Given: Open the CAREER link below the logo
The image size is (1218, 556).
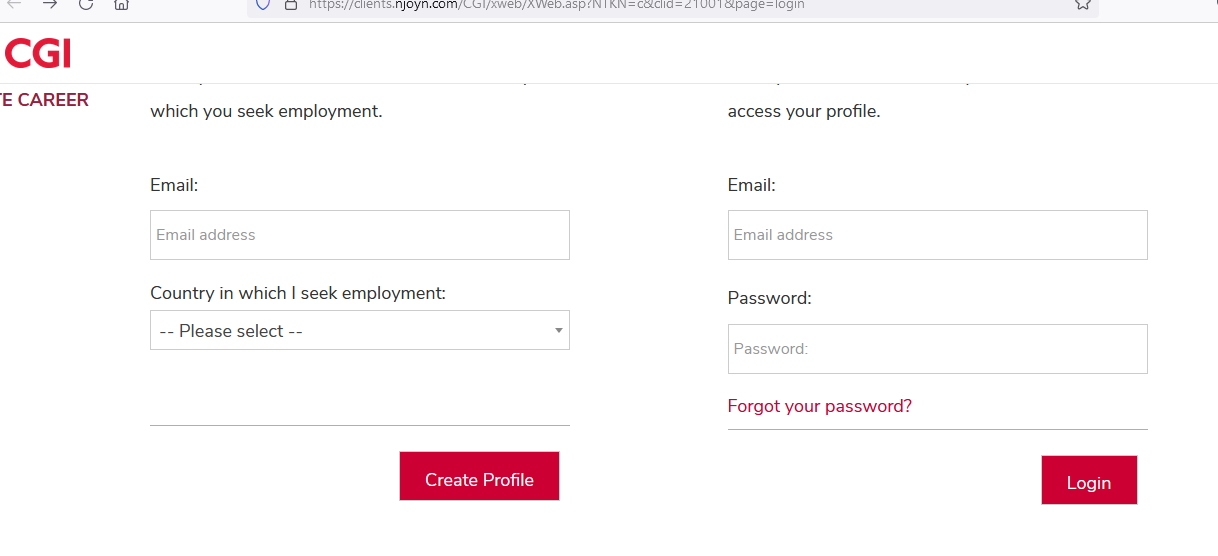Looking at the screenshot, I should pos(44,100).
